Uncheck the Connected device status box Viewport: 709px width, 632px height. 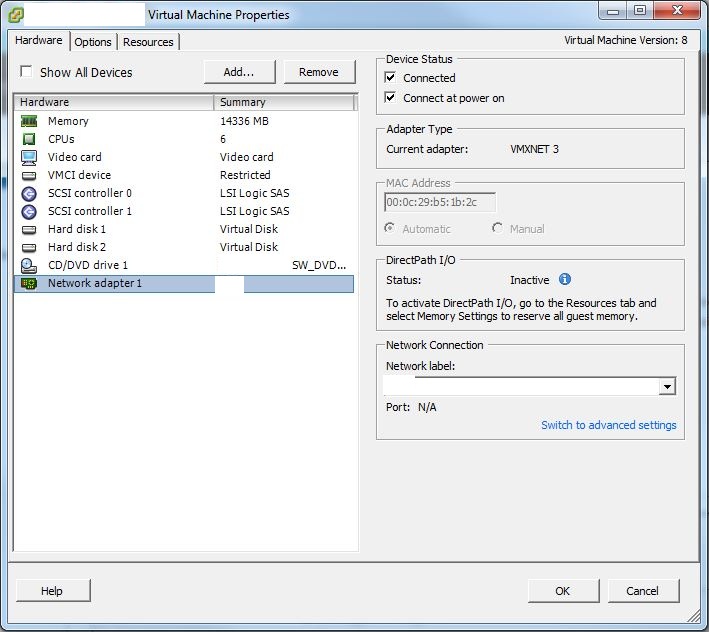click(x=391, y=78)
